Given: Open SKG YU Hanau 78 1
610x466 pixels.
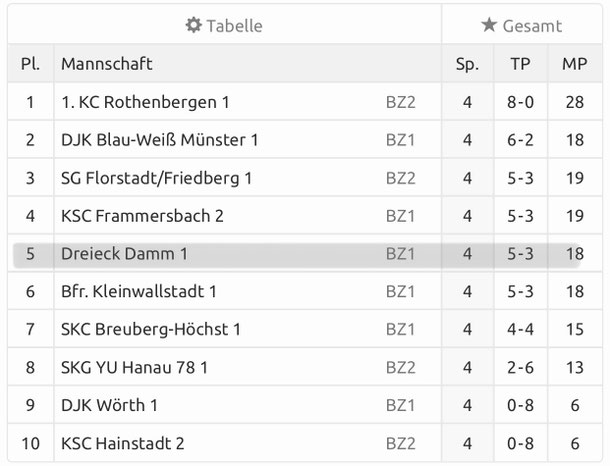Looking at the screenshot, I should 135,367.
